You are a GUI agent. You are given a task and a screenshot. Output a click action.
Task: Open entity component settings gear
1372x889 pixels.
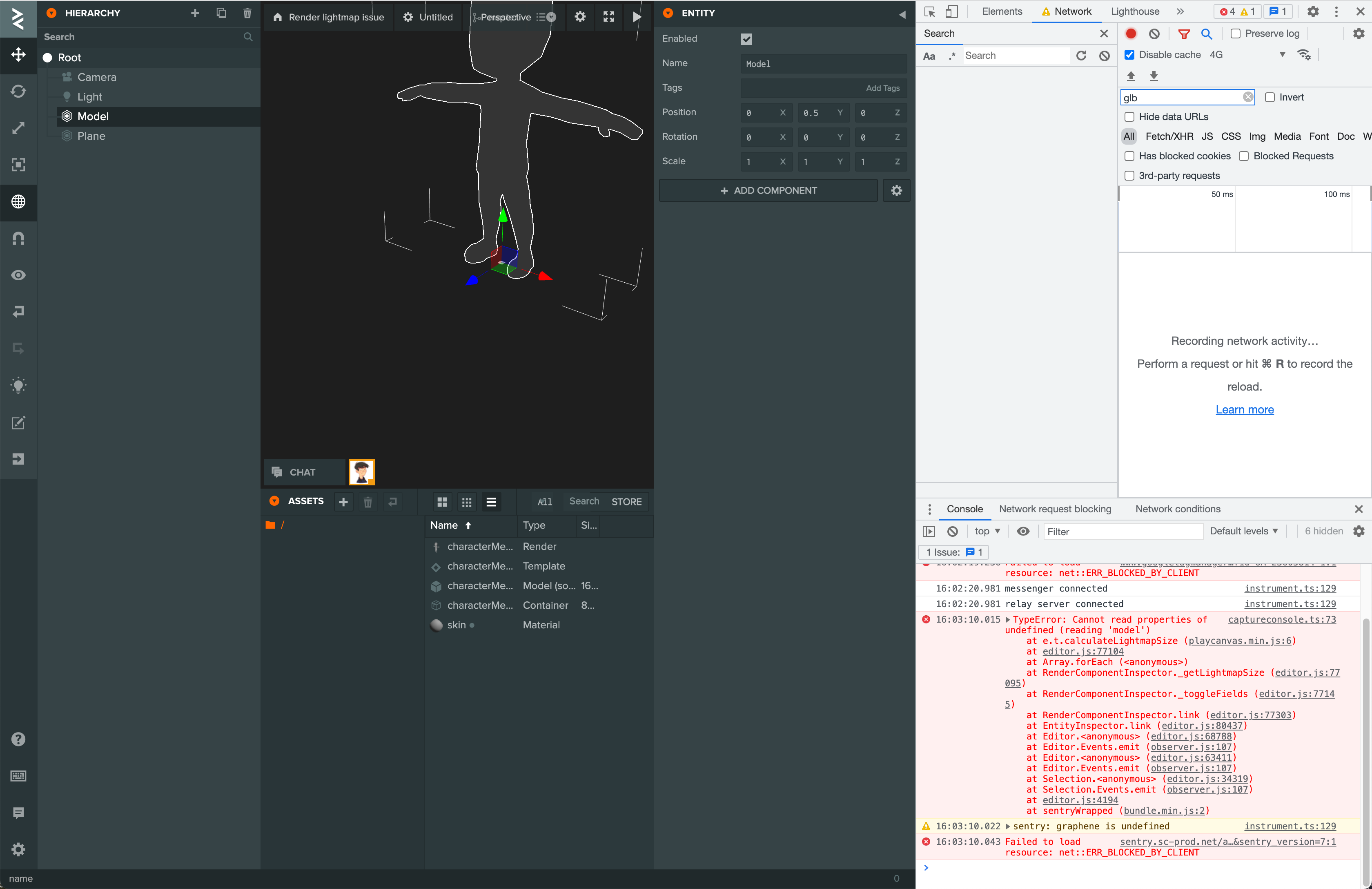tap(896, 190)
